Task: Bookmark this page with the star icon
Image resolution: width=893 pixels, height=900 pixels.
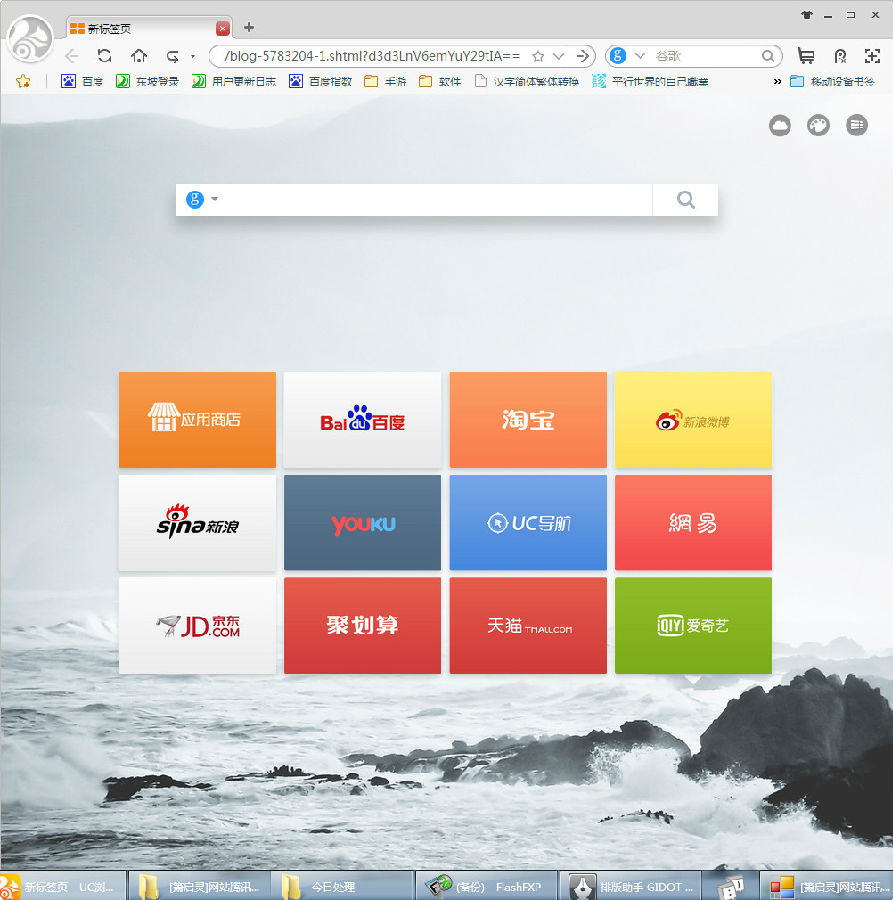Action: point(538,56)
